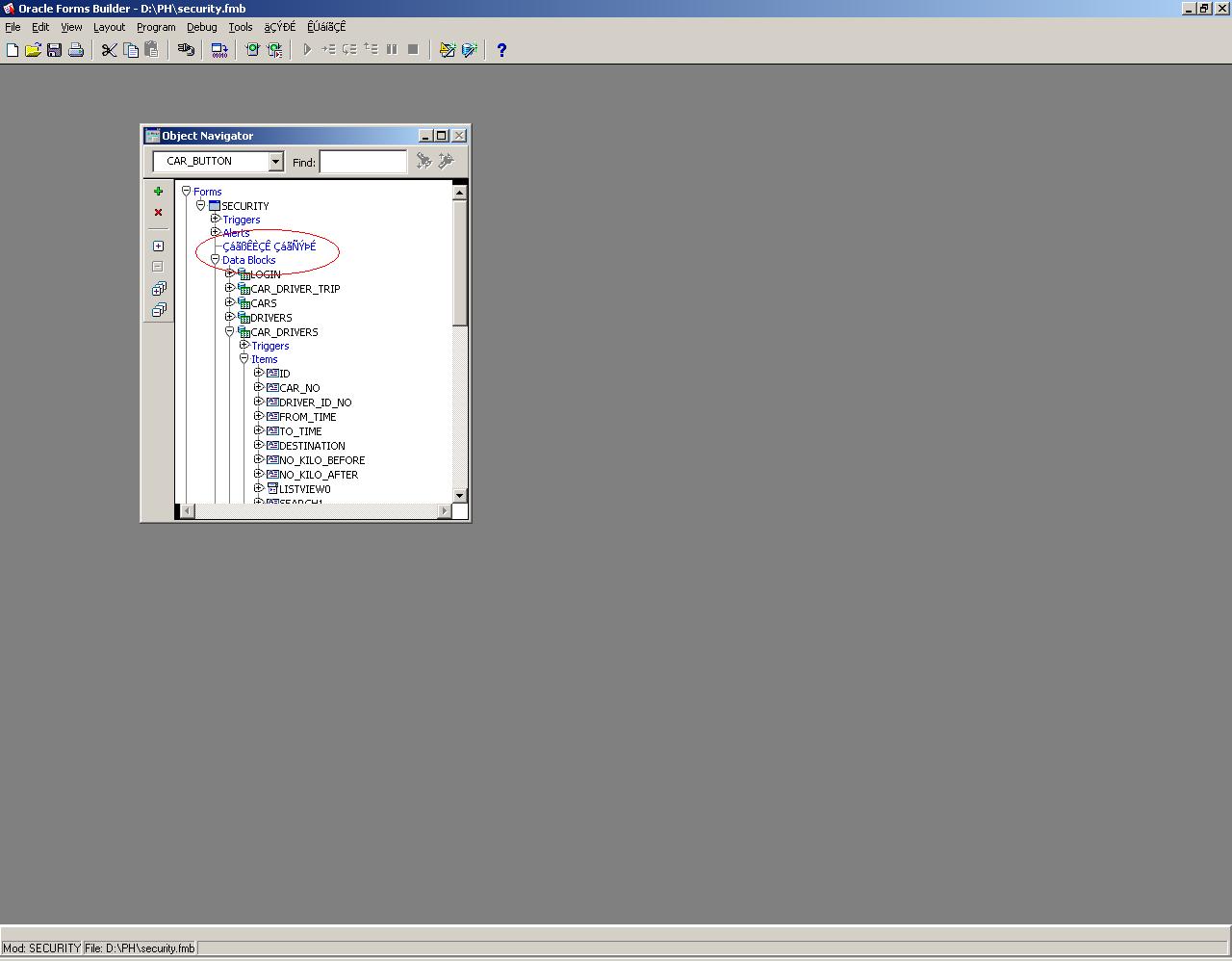
Task: Click the Expand All icon in navigator sidebar
Action: (158, 289)
